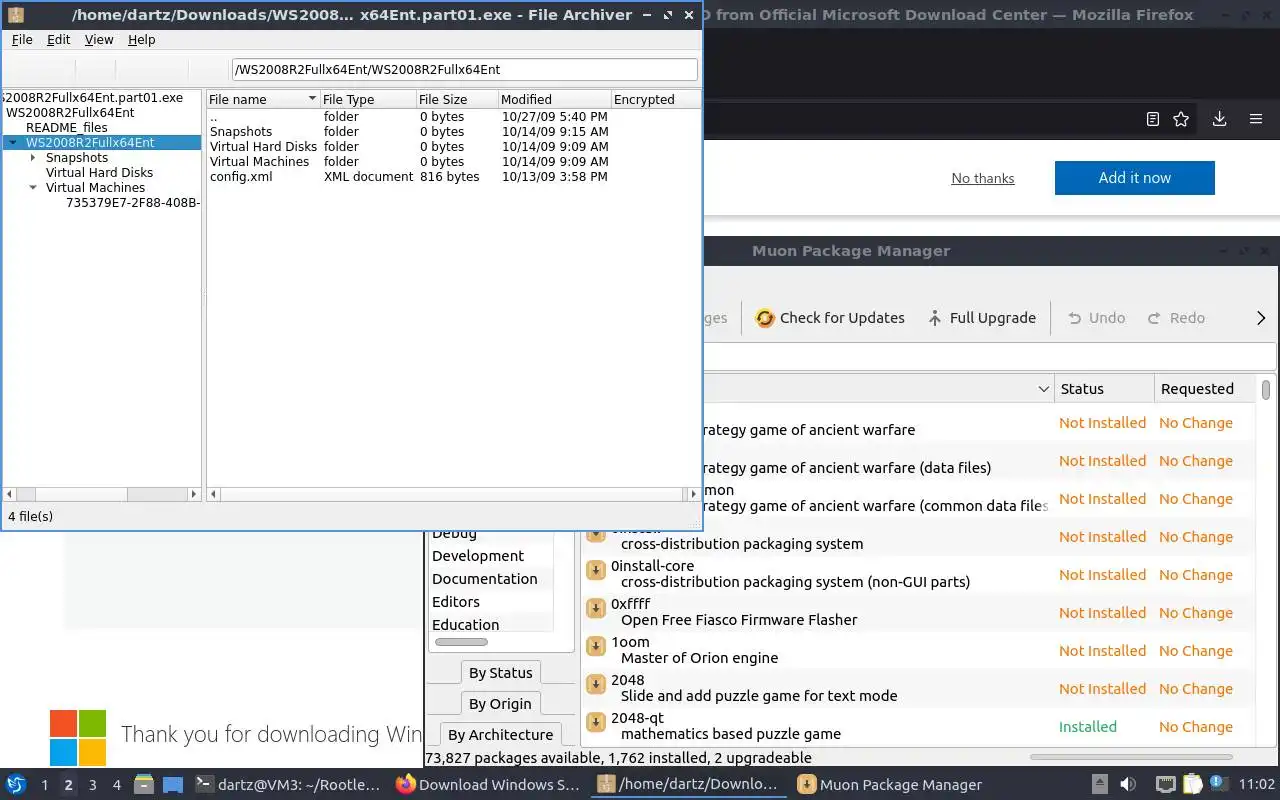Click the Redo button in Muon

pos(1176,318)
